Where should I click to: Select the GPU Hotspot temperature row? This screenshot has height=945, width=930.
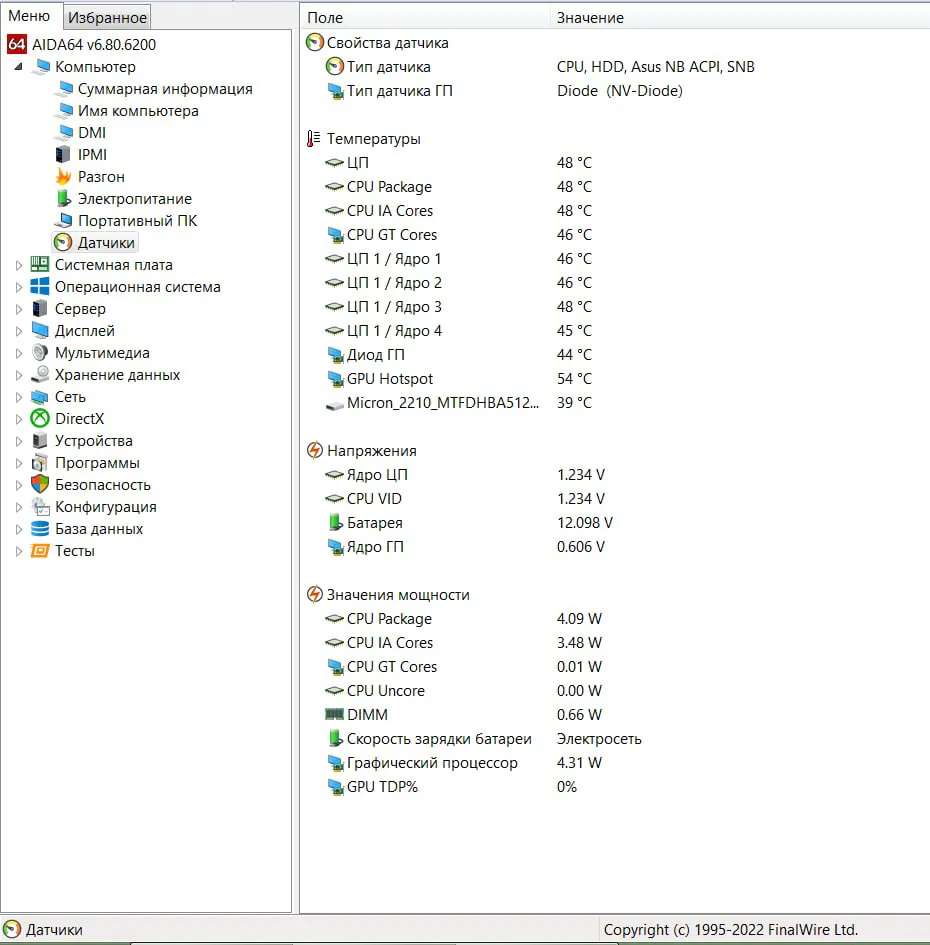tap(615, 378)
